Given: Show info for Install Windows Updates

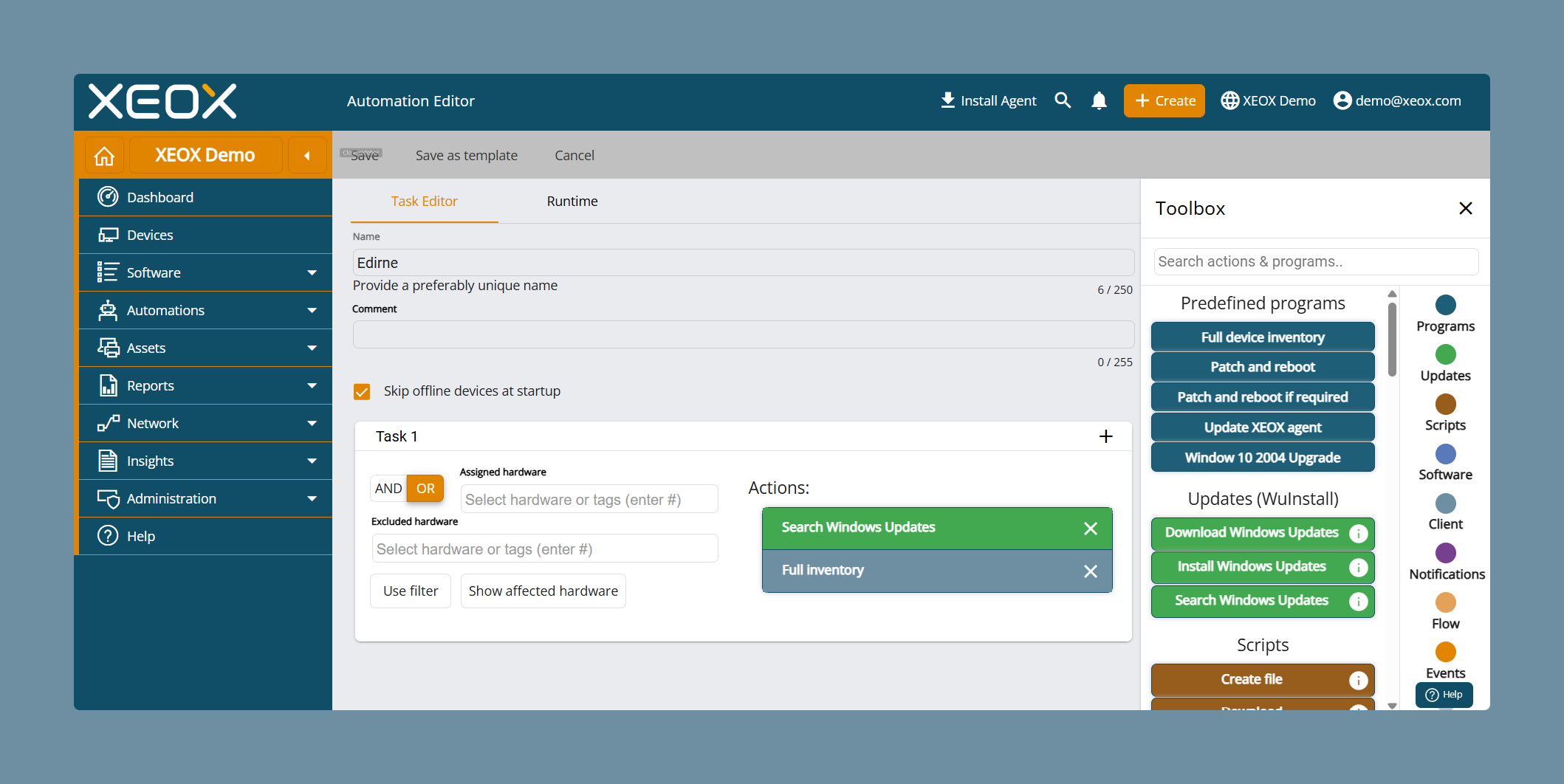Looking at the screenshot, I should coord(1358,567).
